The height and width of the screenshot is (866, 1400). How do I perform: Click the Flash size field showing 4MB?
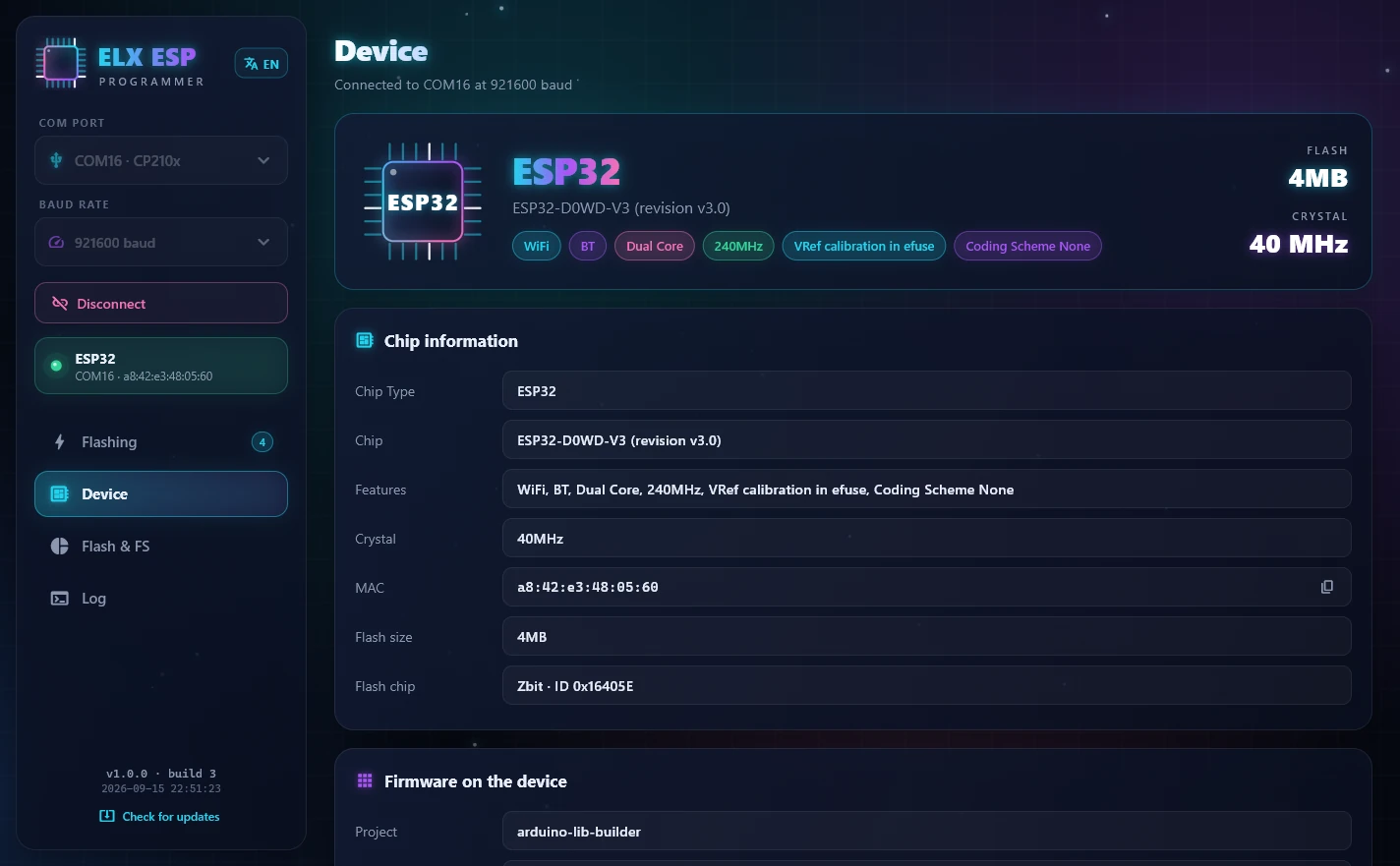(x=927, y=636)
